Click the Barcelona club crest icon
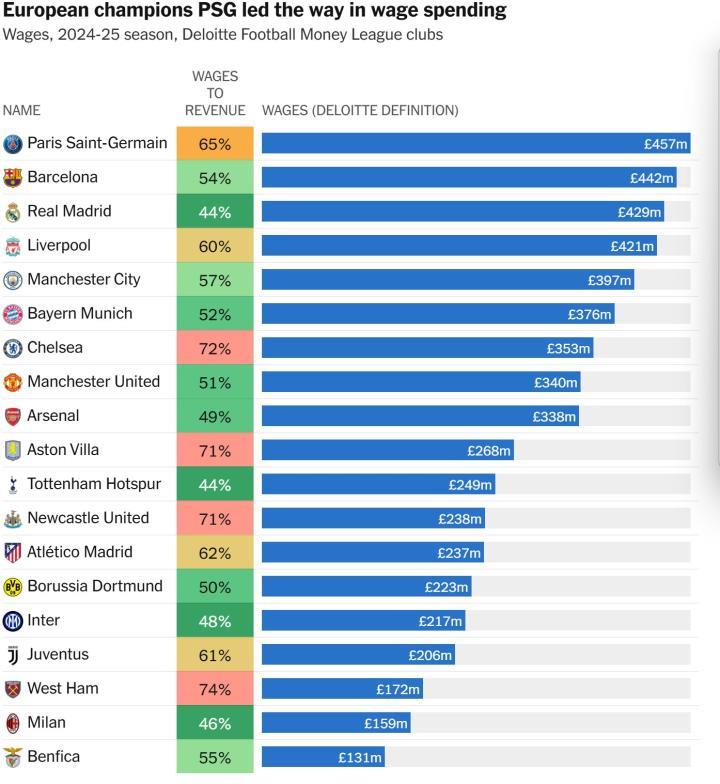 click(12, 178)
